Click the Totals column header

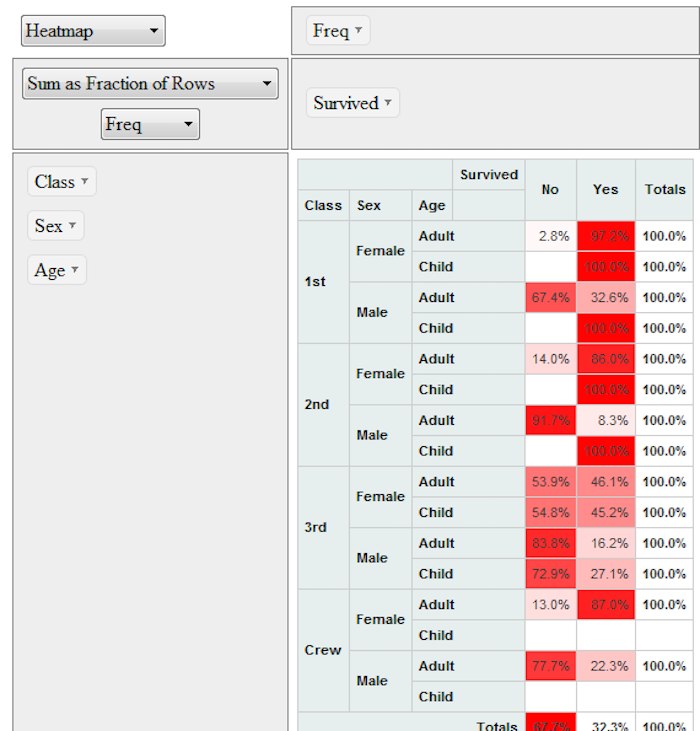[665, 189]
